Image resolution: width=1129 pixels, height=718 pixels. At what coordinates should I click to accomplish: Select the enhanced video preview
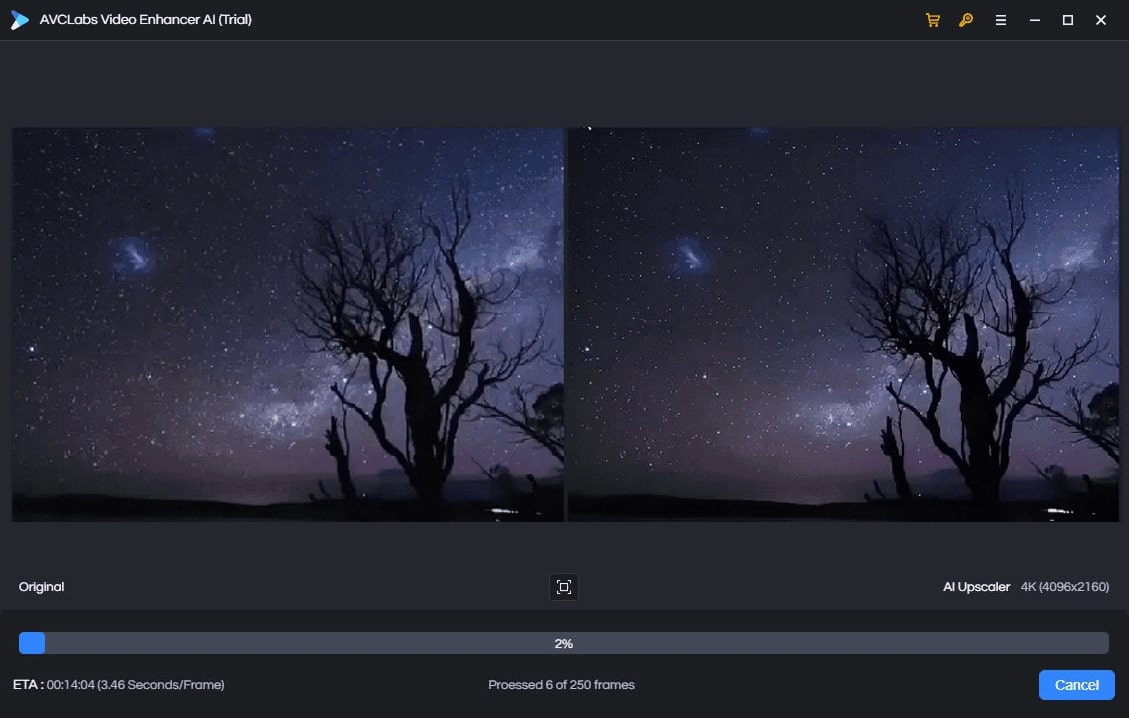click(x=843, y=324)
